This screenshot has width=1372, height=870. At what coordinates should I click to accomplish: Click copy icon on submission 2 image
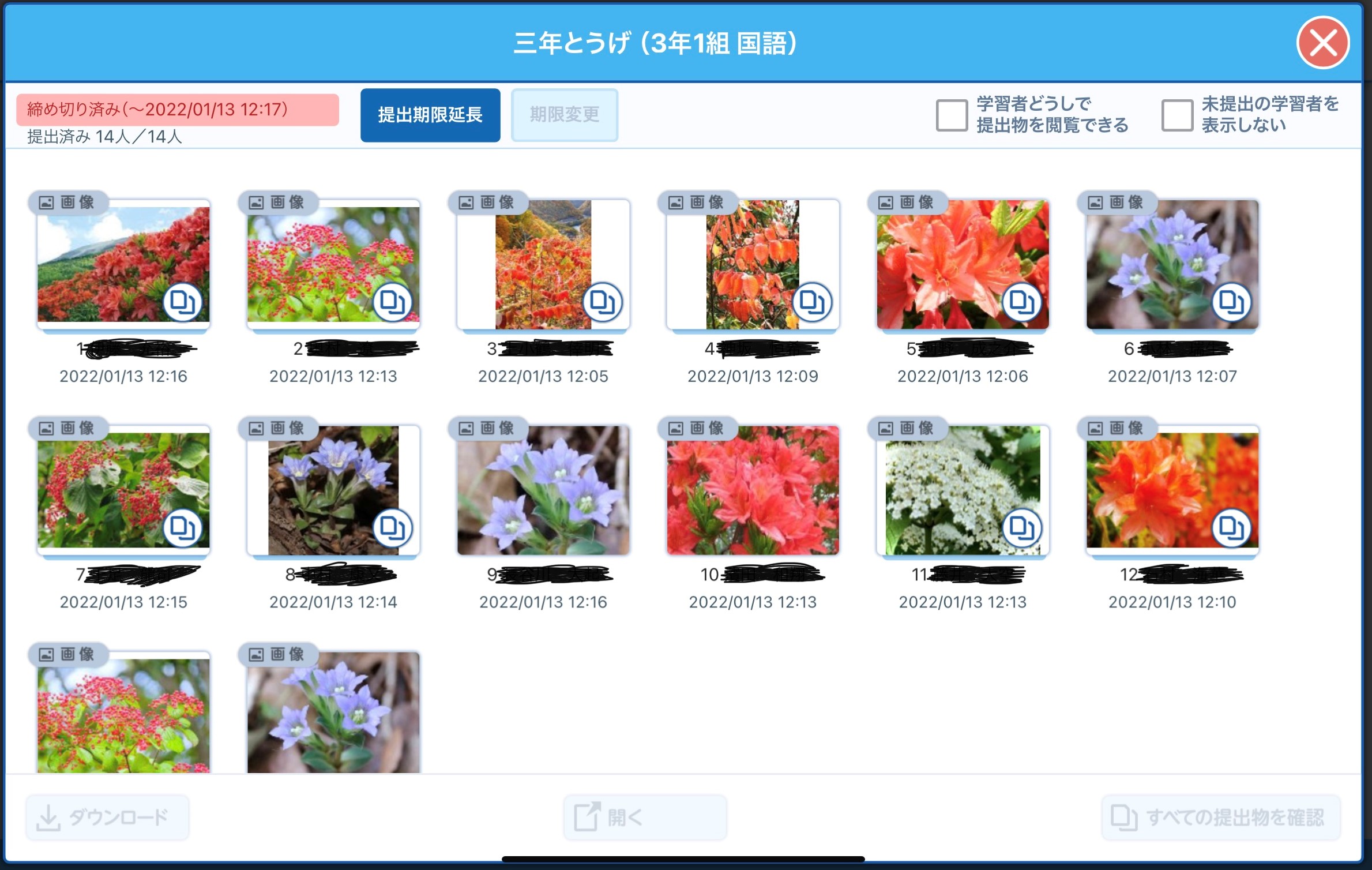click(392, 302)
